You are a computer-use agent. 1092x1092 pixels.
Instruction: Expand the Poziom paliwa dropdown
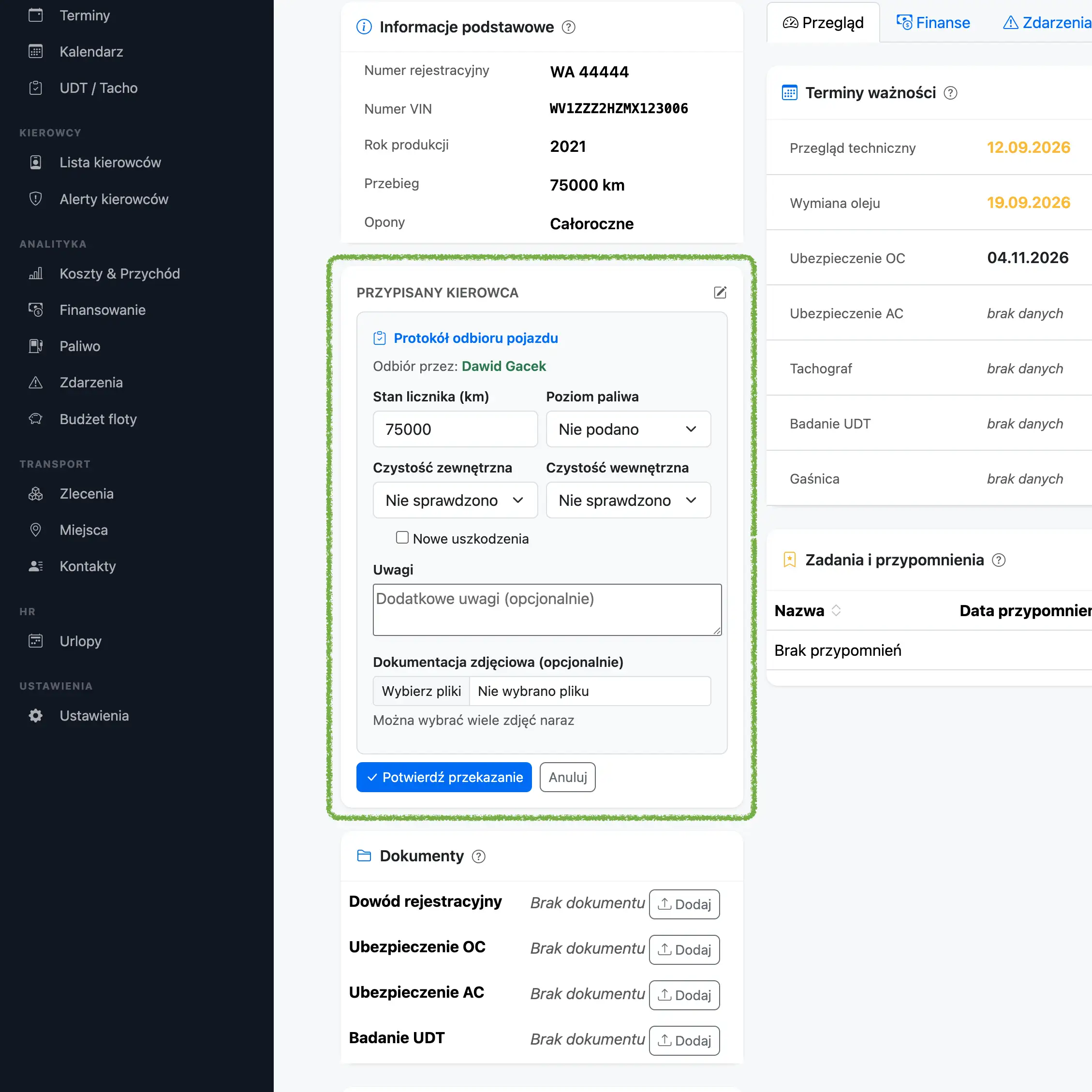(628, 429)
